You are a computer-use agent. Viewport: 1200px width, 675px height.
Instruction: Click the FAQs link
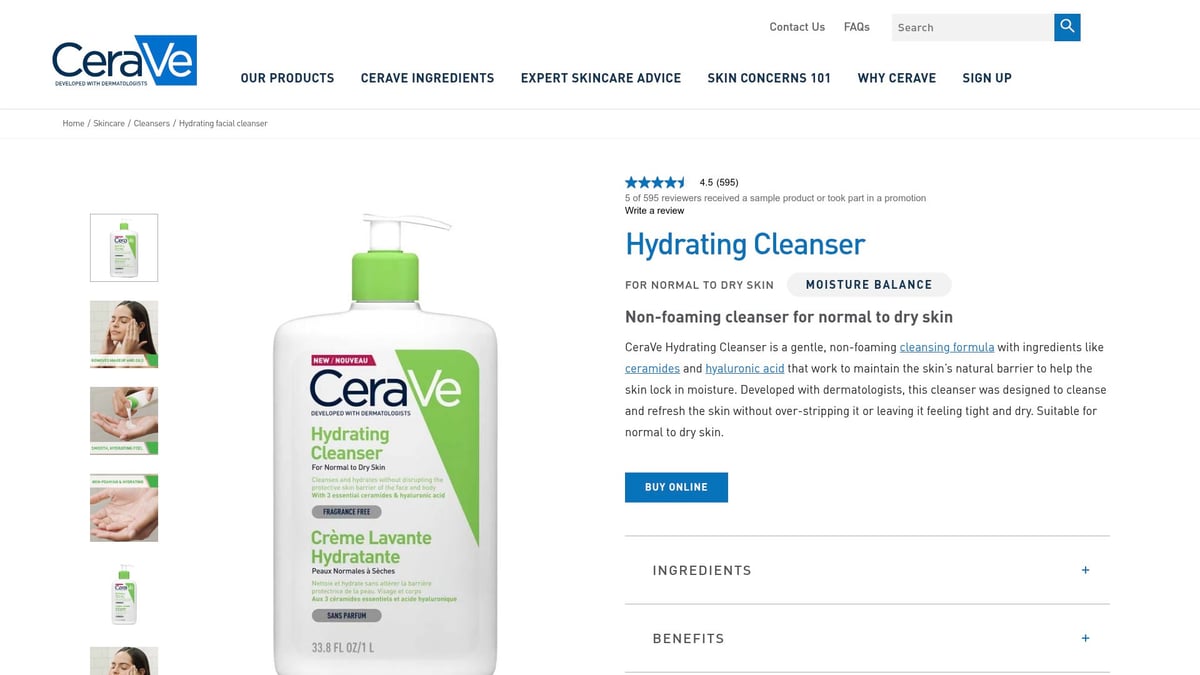pos(857,27)
